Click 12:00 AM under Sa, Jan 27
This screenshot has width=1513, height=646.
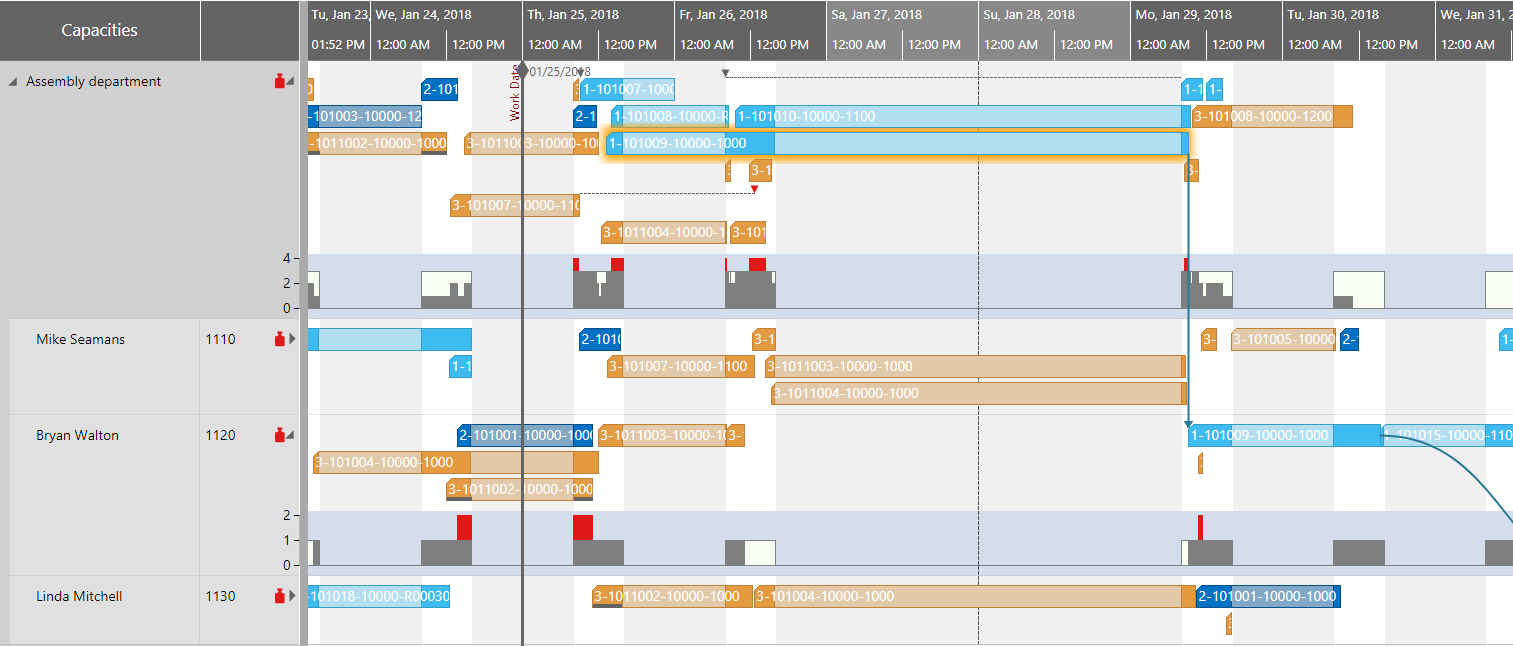[x=859, y=45]
